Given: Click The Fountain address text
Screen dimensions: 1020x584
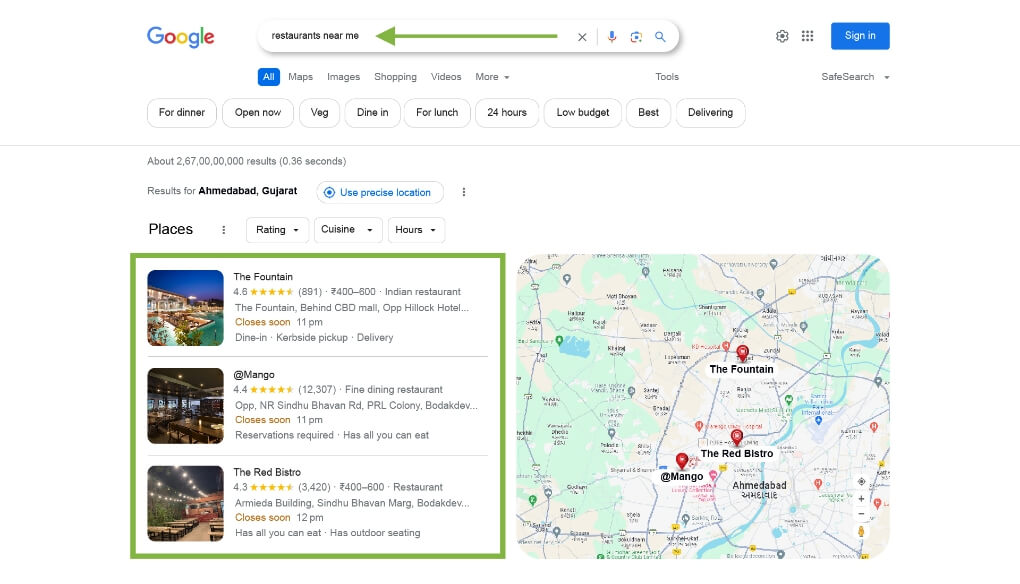Looking at the screenshot, I should (352, 308).
